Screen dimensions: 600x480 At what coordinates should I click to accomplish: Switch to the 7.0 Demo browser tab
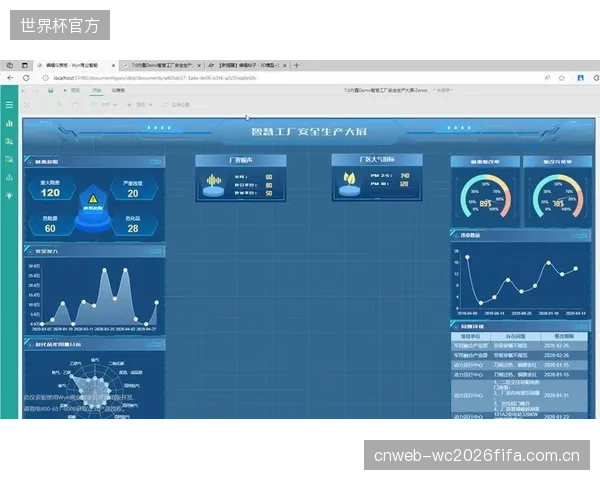pos(162,65)
